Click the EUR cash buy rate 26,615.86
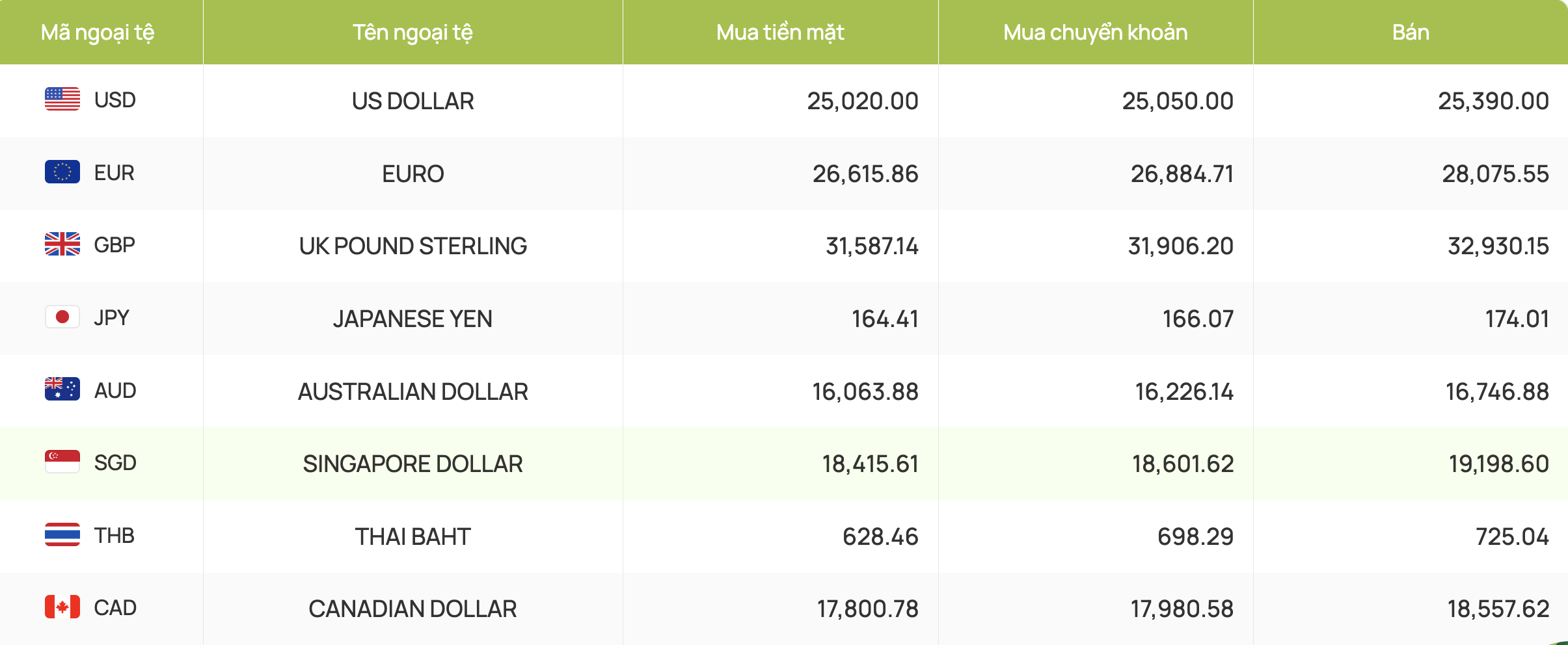Screen dimensions: 1568x645 pos(865,174)
